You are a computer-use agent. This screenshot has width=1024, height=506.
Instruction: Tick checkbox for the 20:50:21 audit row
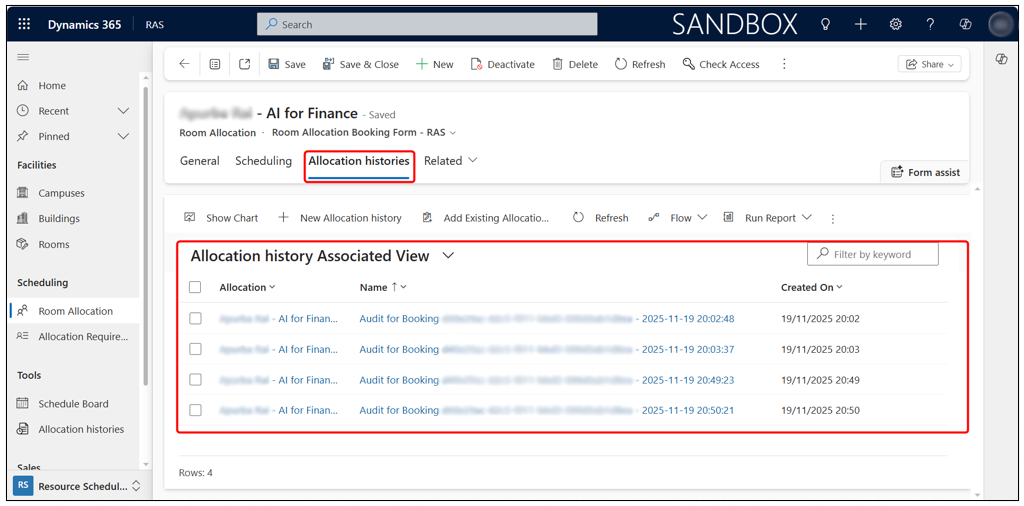click(x=195, y=410)
